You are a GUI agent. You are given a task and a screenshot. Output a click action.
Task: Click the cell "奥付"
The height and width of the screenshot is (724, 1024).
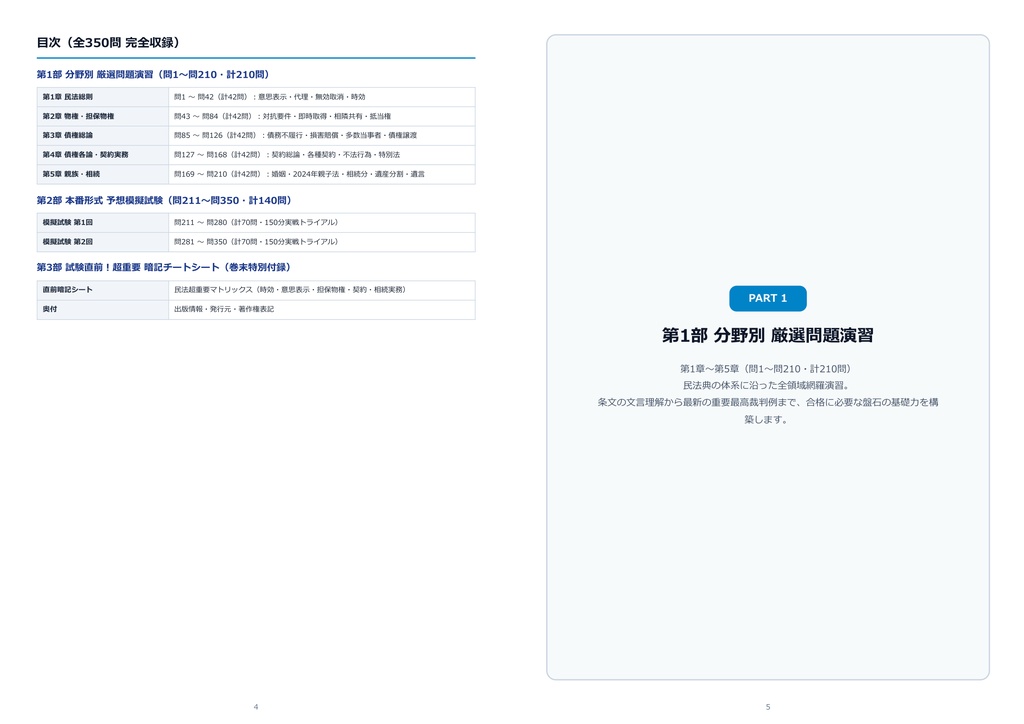(103, 309)
